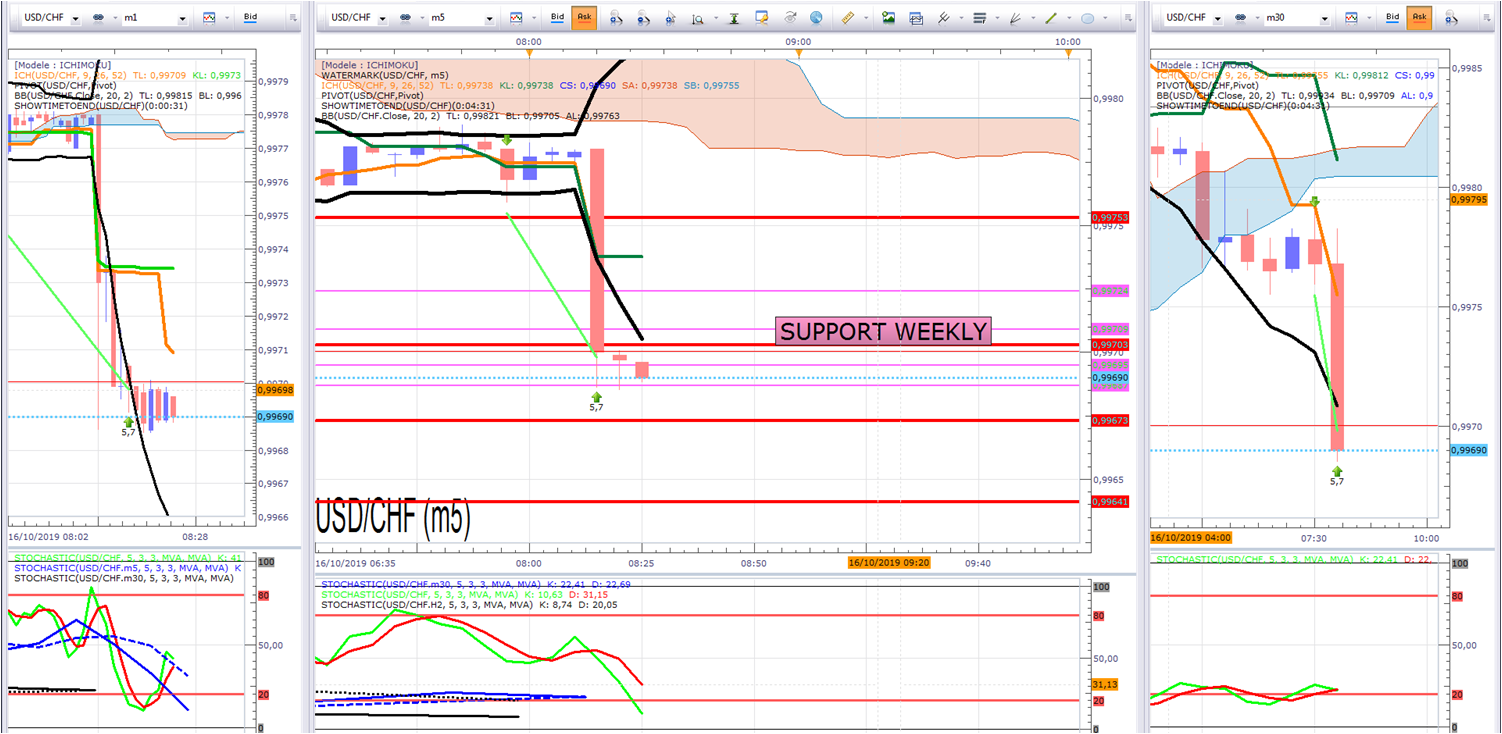Open the chart link icon in the m1 chart toolbar
Image resolution: width=1502 pixels, height=734 pixels.
[x=99, y=18]
